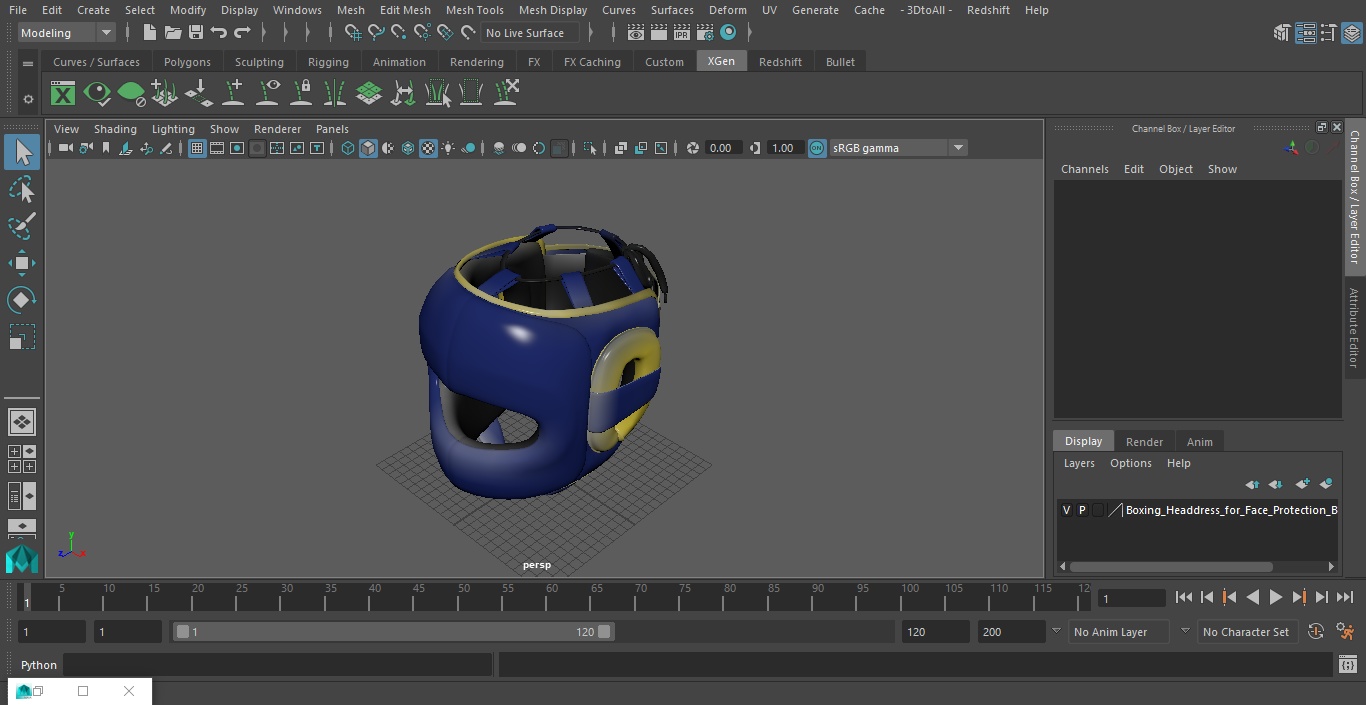Click the play backwards button
Image resolution: width=1366 pixels, height=705 pixels.
coord(1252,597)
